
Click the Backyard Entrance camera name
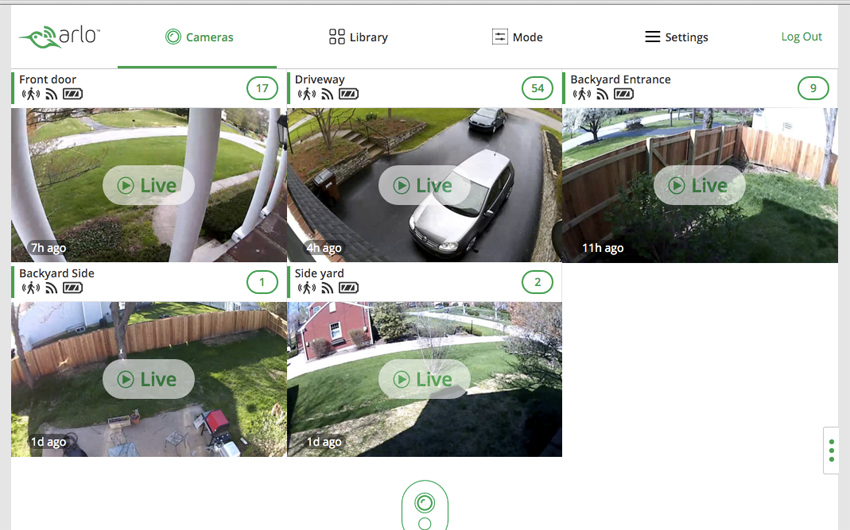point(620,79)
